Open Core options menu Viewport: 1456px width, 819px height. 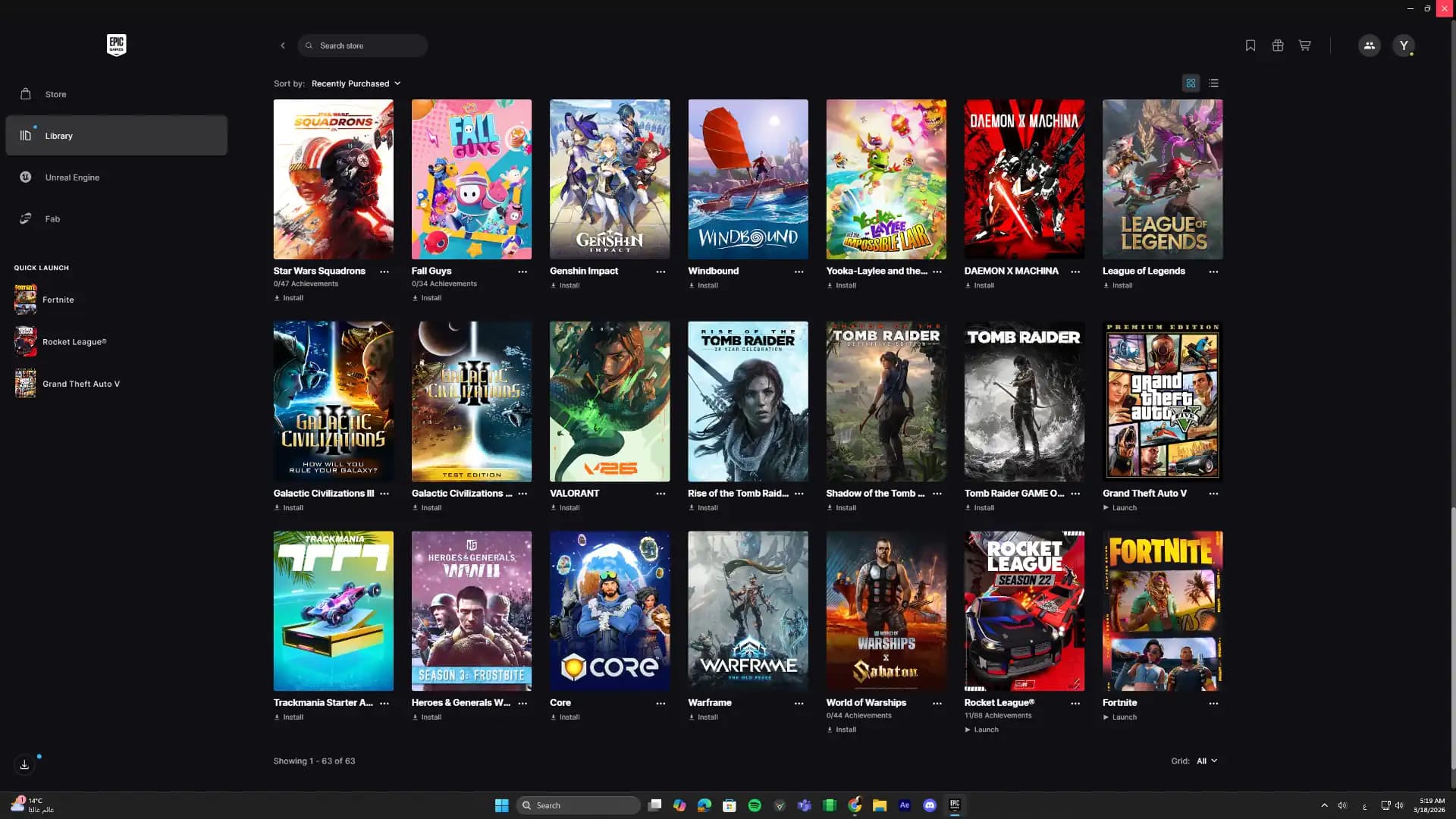(x=661, y=704)
